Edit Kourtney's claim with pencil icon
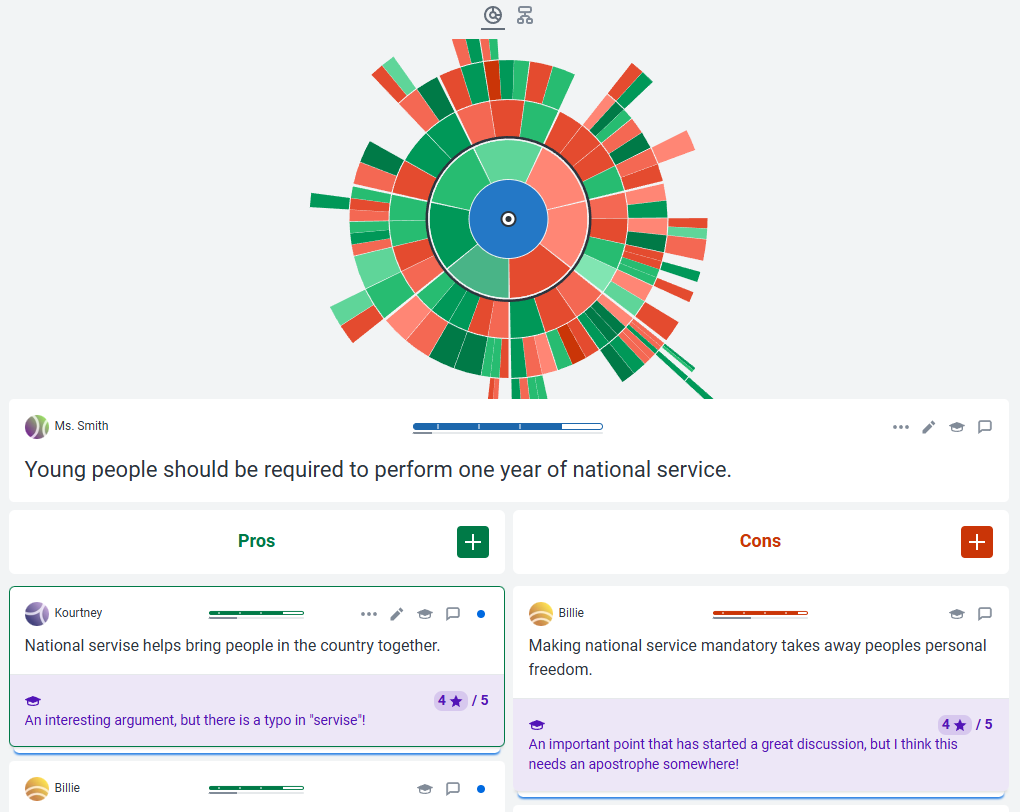 (397, 614)
